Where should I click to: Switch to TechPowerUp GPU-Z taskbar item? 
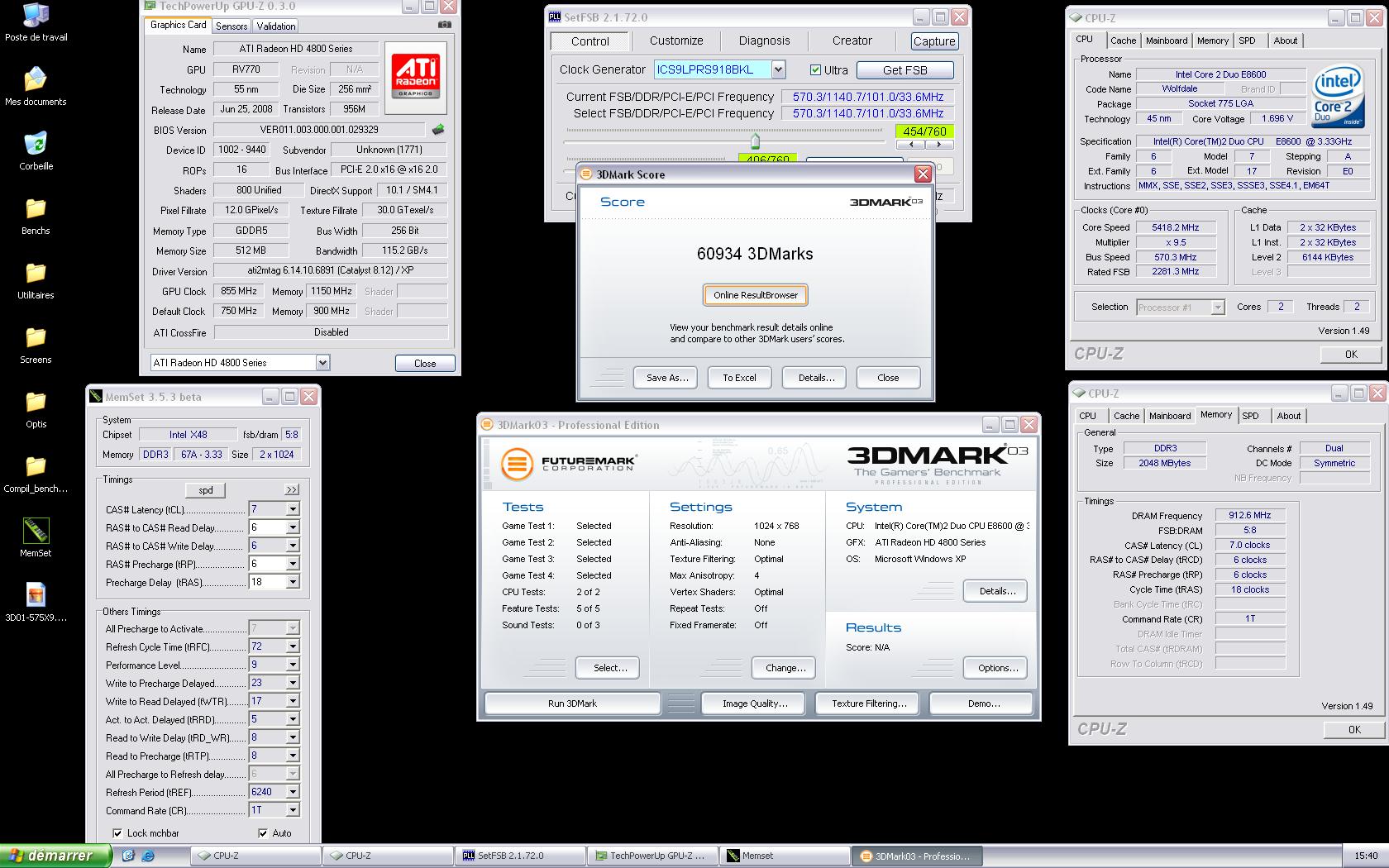pos(652,856)
